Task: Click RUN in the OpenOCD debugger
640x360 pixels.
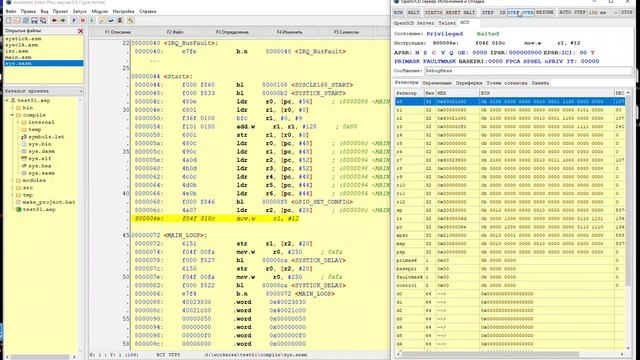Action: (x=398, y=13)
